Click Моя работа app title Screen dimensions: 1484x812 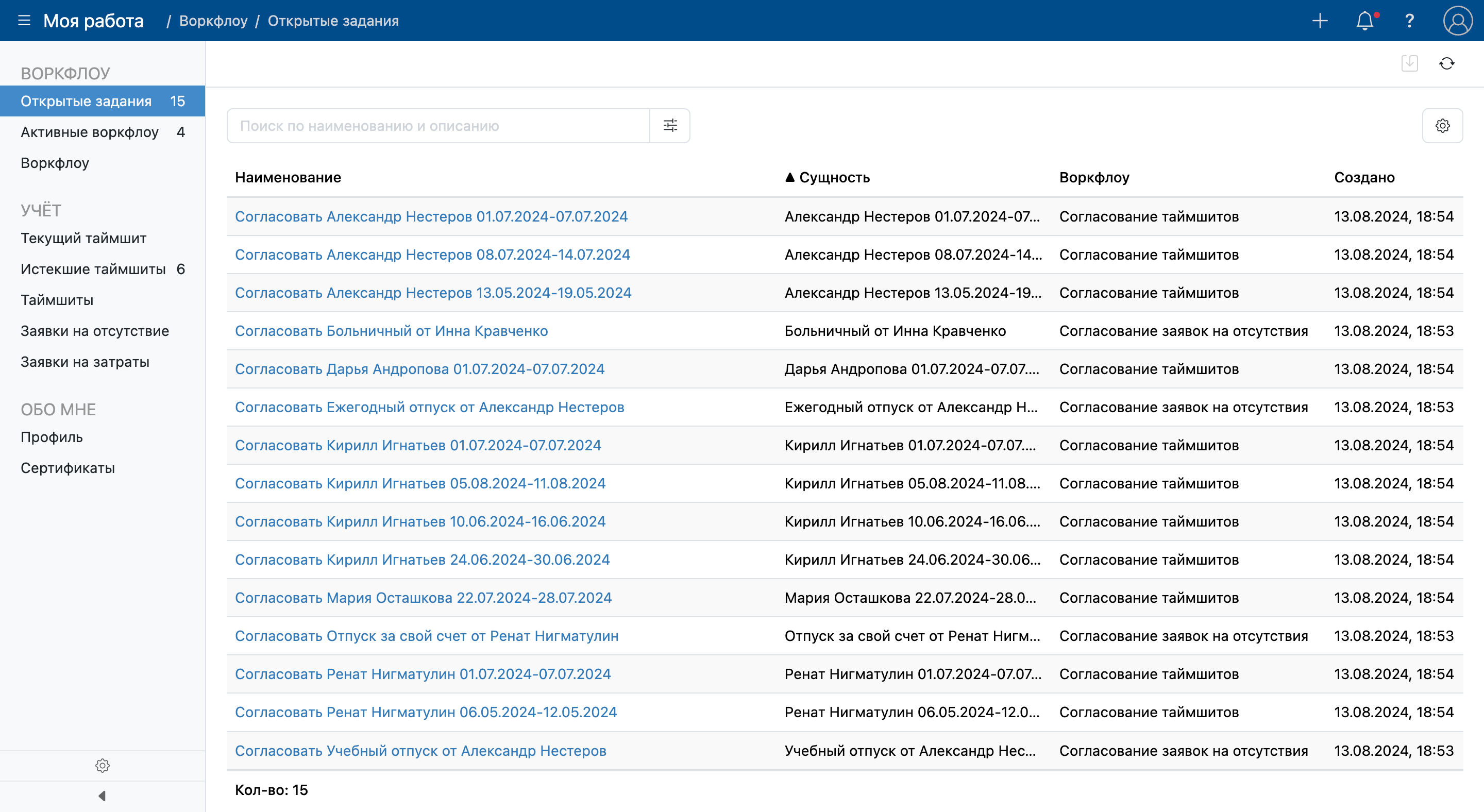93,21
